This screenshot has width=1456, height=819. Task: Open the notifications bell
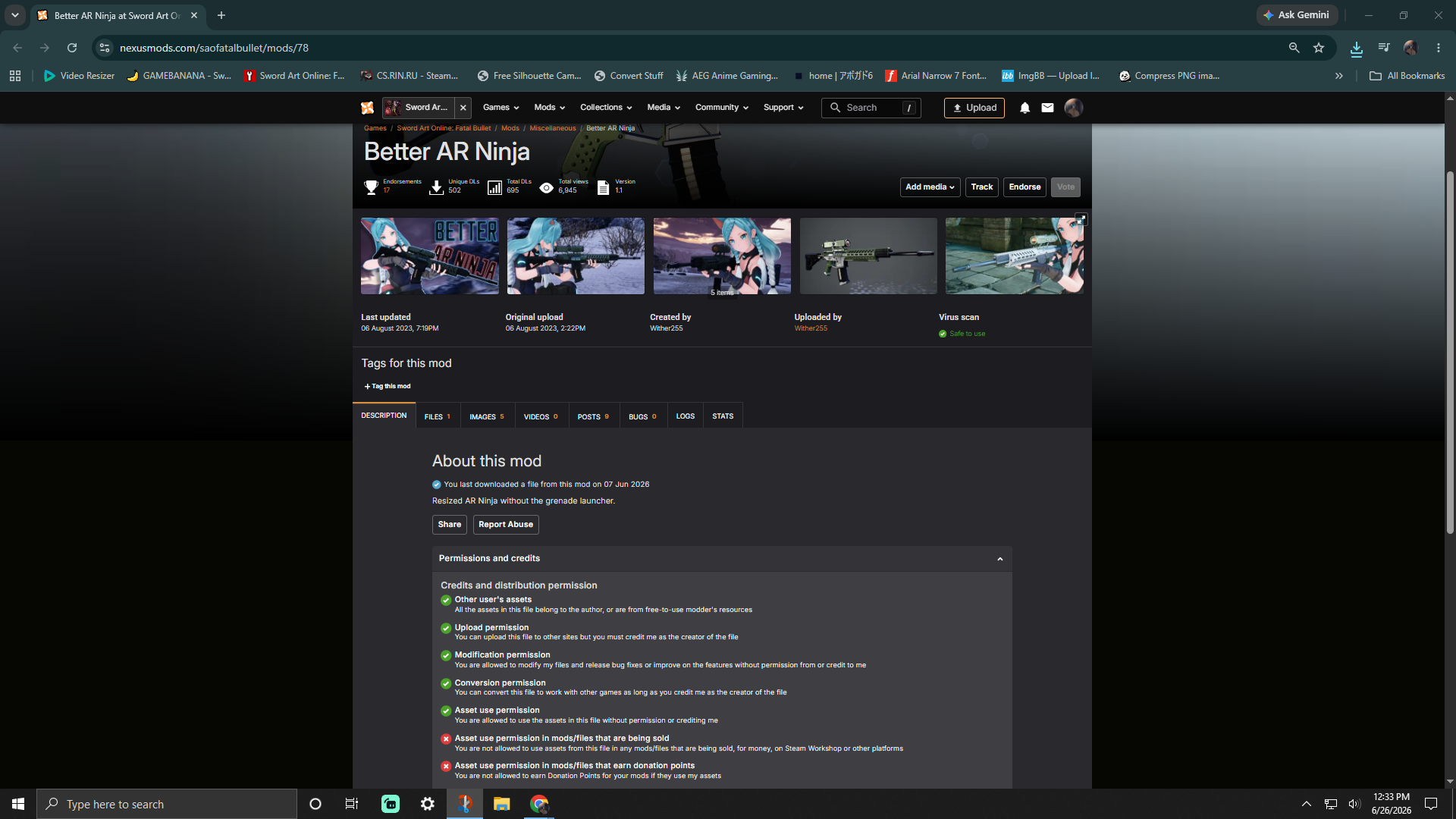(1025, 108)
